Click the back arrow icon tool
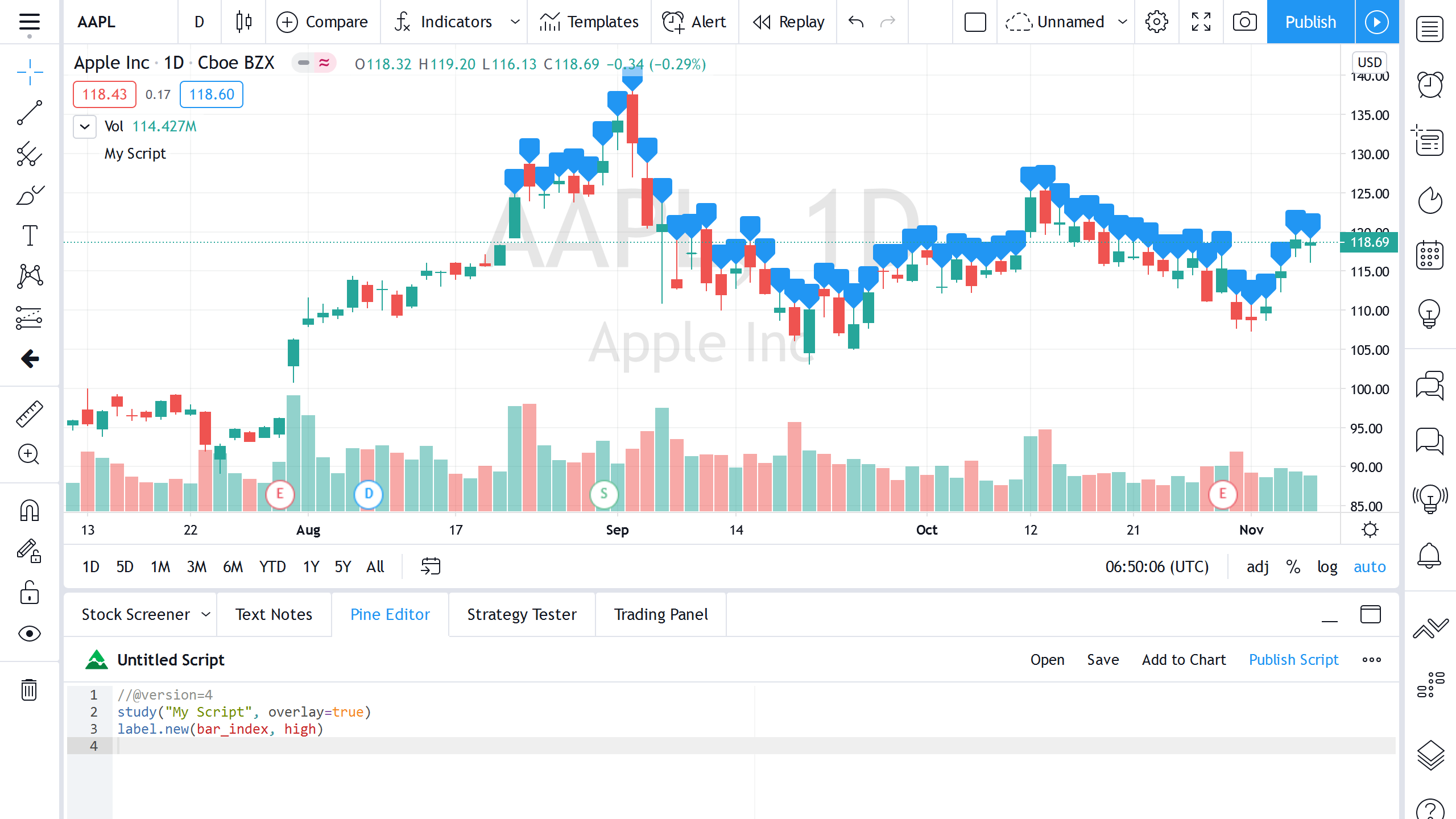Image resolution: width=1456 pixels, height=819 pixels. pyautogui.click(x=30, y=359)
